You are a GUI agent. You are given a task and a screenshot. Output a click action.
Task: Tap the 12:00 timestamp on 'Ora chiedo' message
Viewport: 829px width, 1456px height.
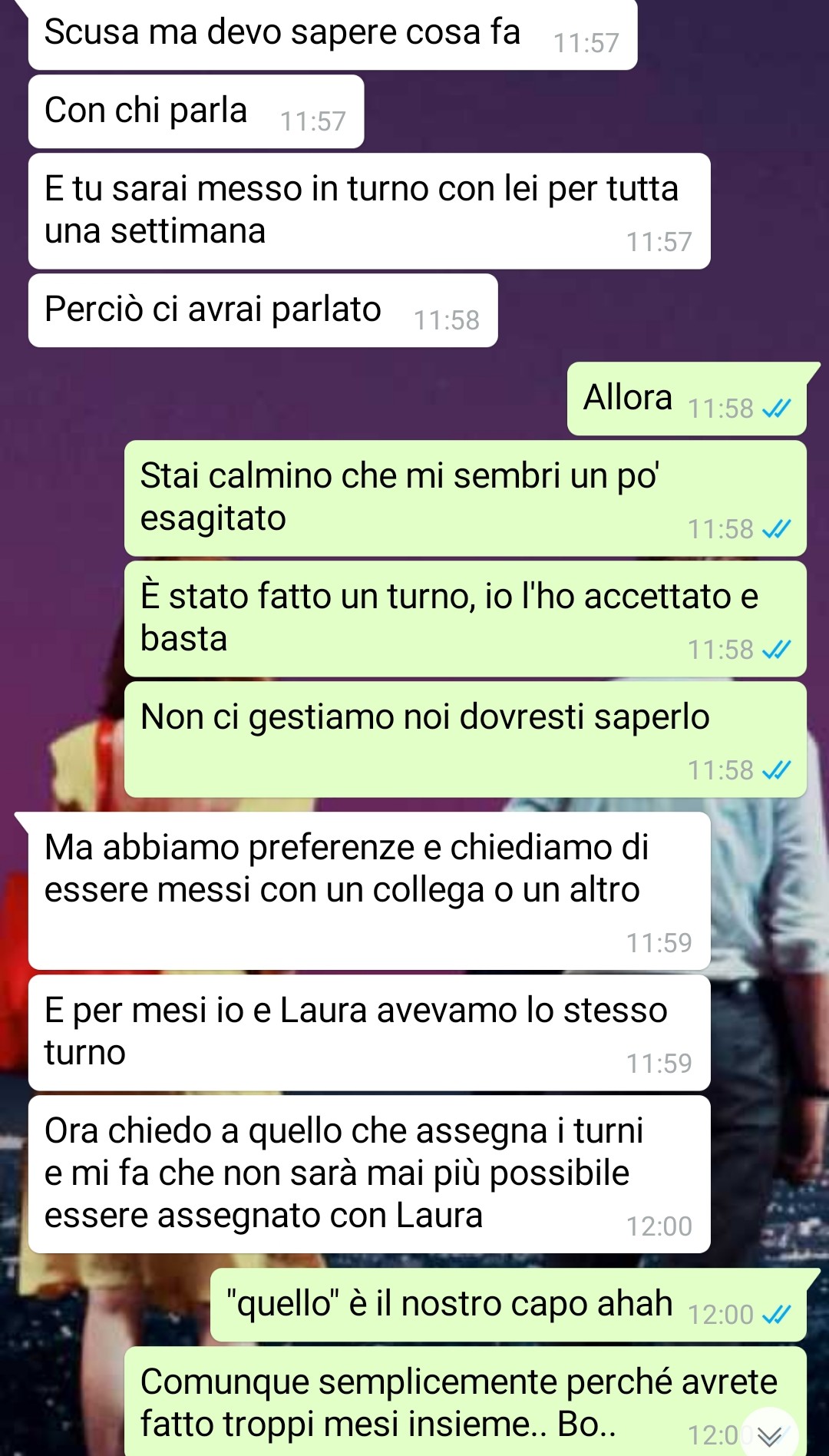(659, 1226)
